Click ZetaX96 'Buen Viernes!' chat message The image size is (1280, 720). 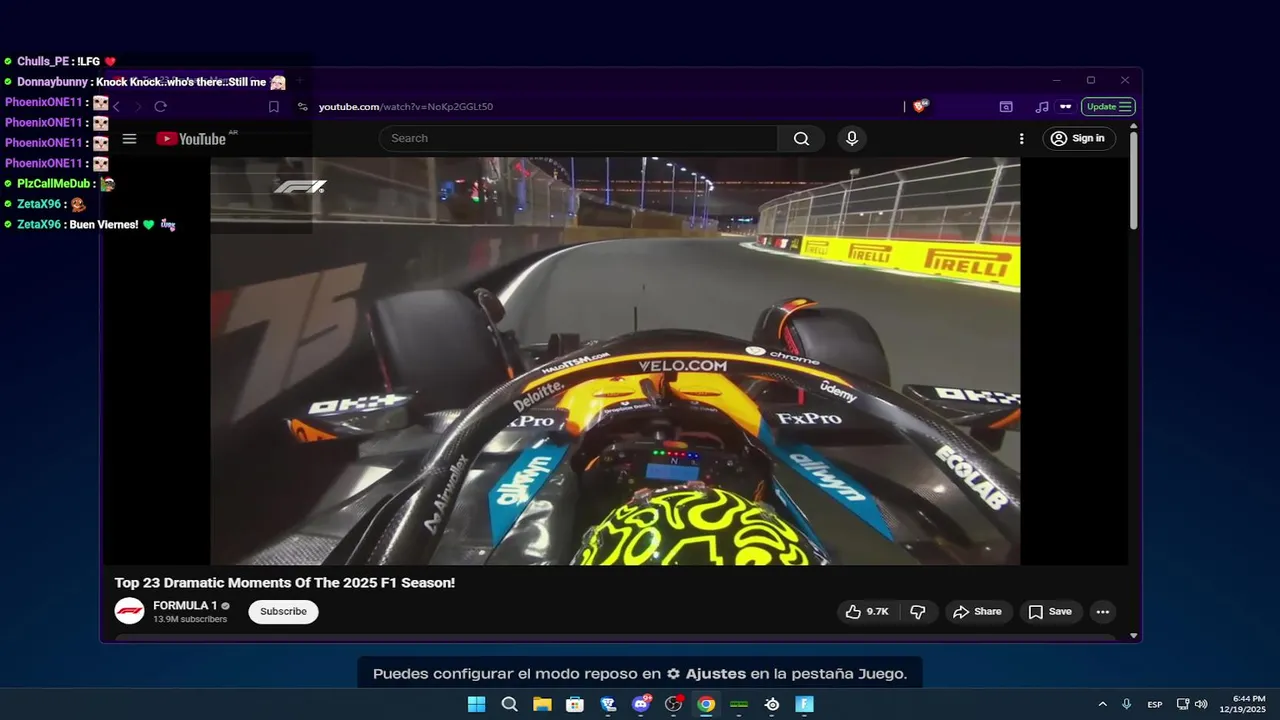(x=90, y=225)
